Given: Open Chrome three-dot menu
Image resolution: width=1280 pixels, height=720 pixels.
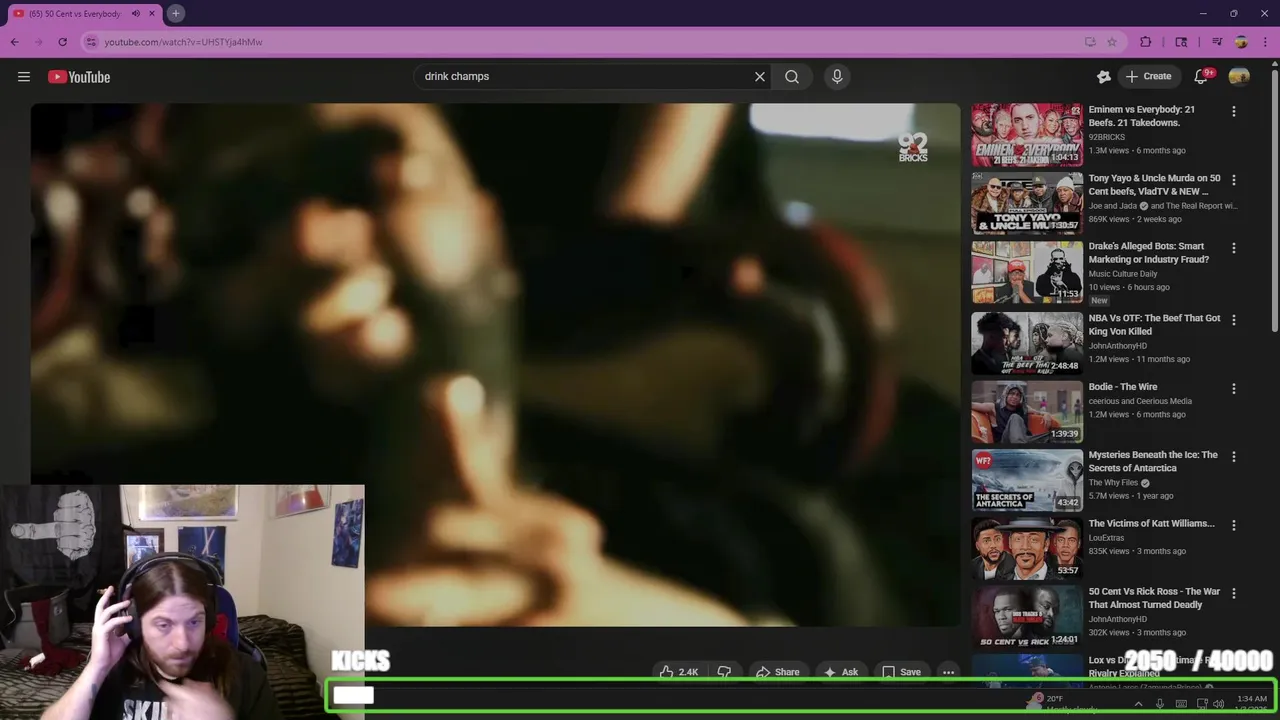Looking at the screenshot, I should click(1265, 42).
